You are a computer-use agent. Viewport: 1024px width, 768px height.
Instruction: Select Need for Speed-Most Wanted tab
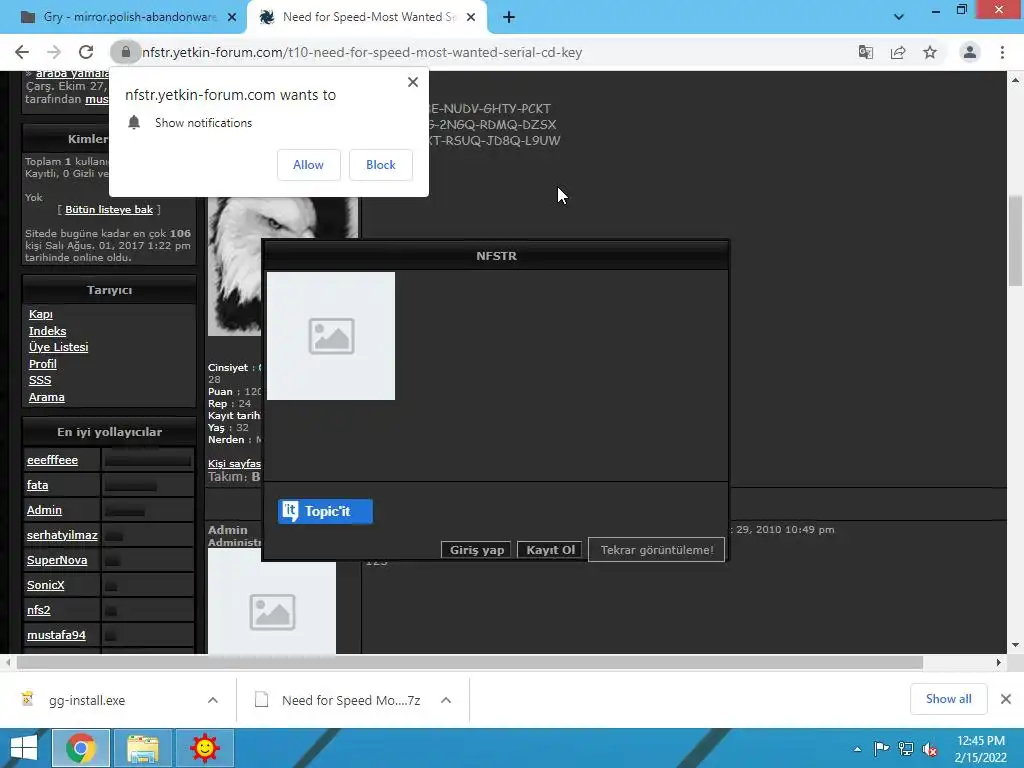click(366, 17)
